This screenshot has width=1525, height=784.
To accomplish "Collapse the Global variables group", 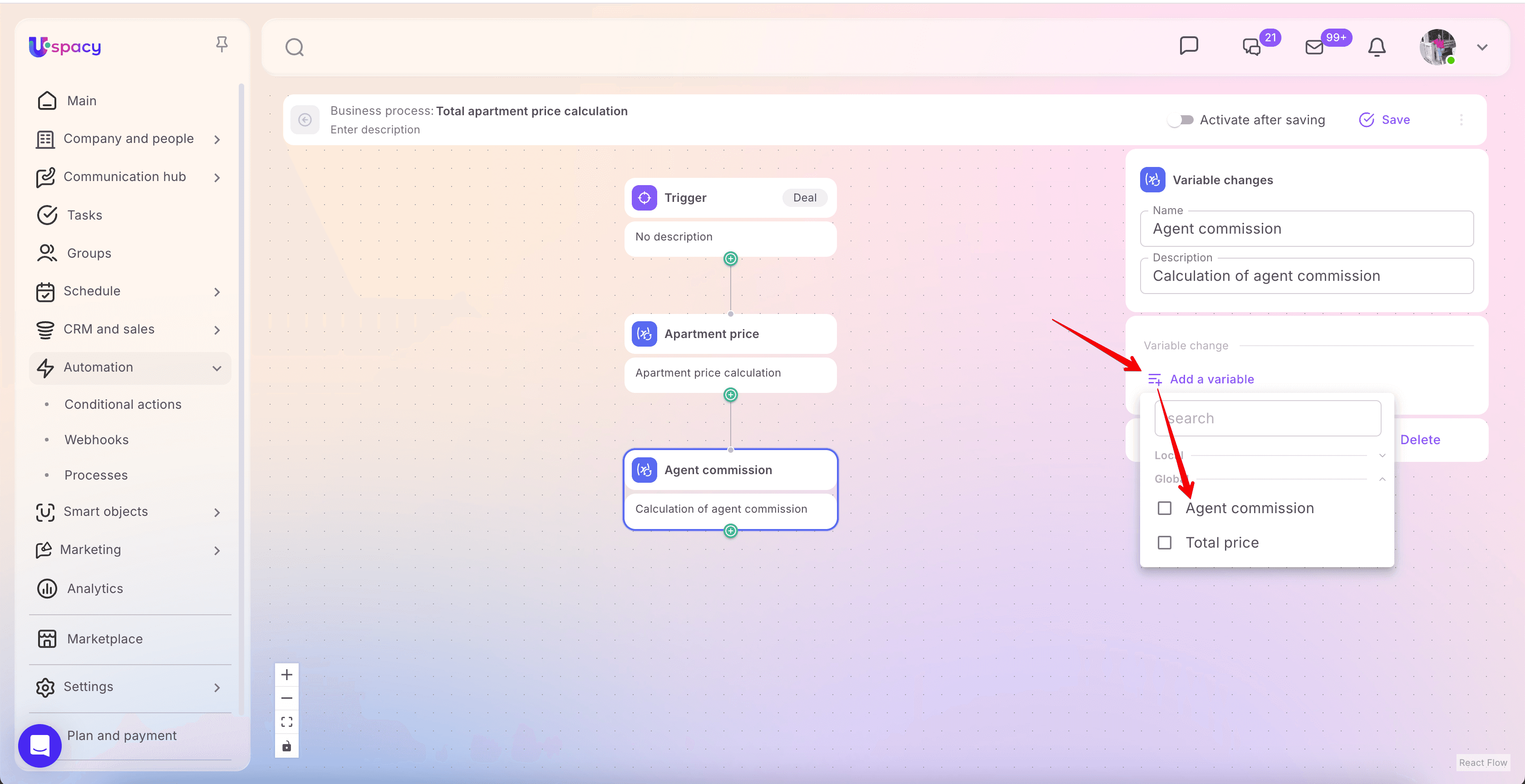I will 1382,479.
